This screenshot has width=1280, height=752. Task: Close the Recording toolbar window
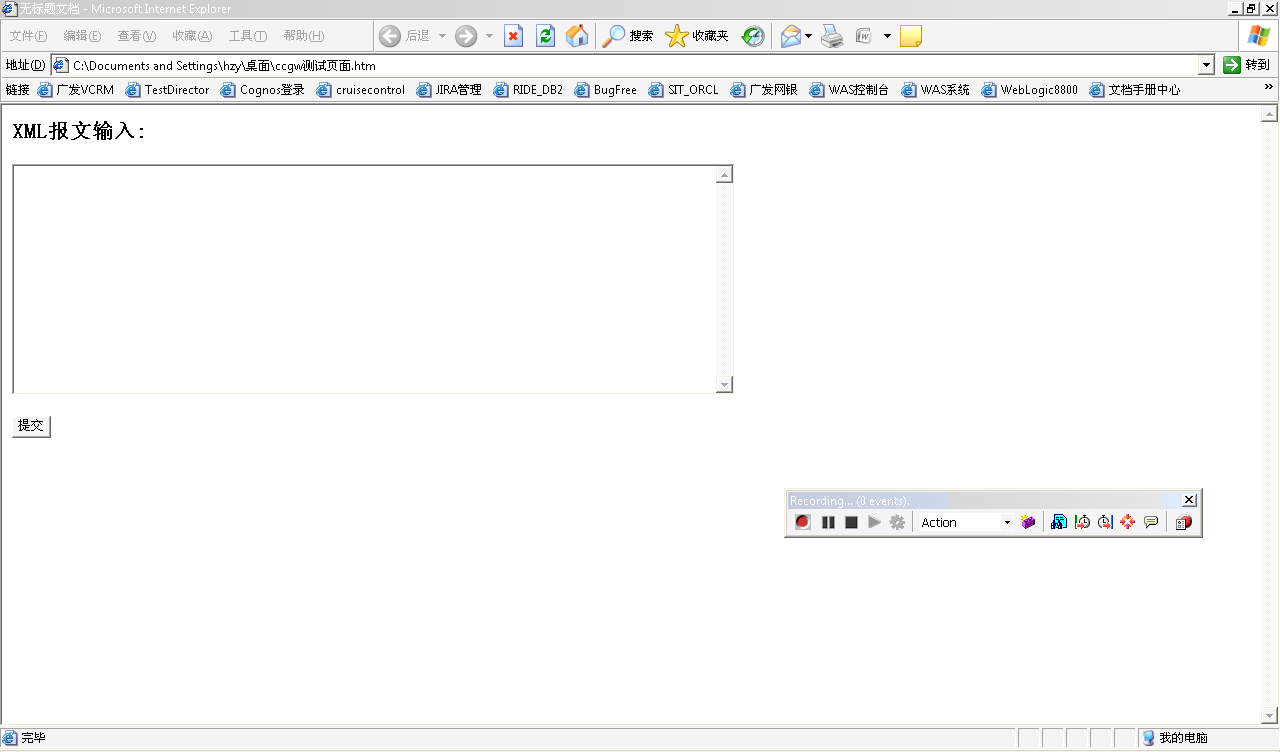[x=1189, y=500]
